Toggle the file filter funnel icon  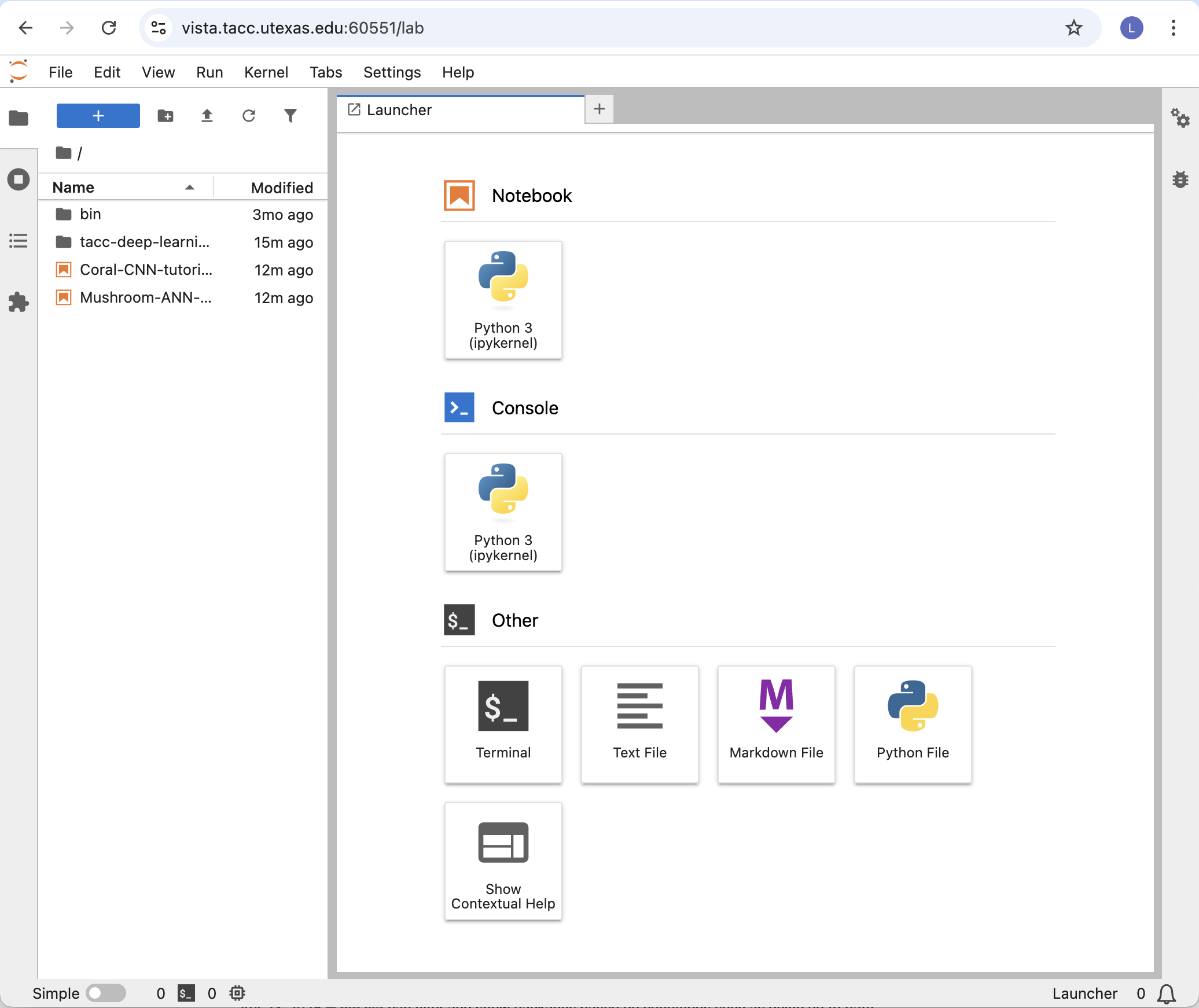pos(290,116)
